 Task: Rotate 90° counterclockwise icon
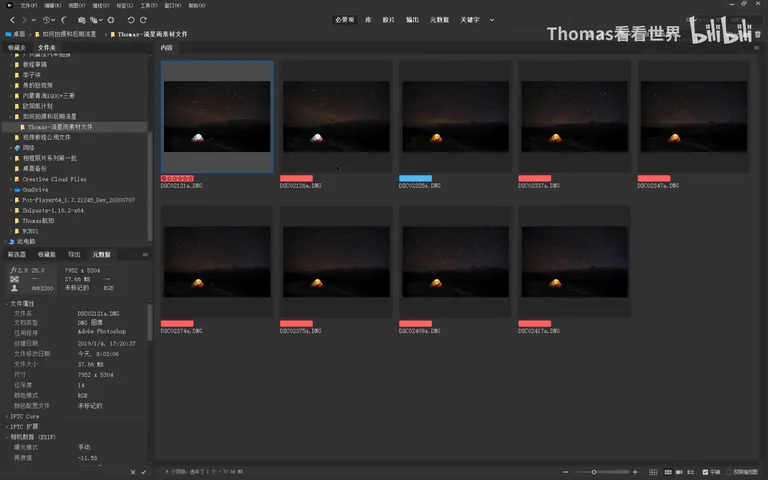pos(131,20)
